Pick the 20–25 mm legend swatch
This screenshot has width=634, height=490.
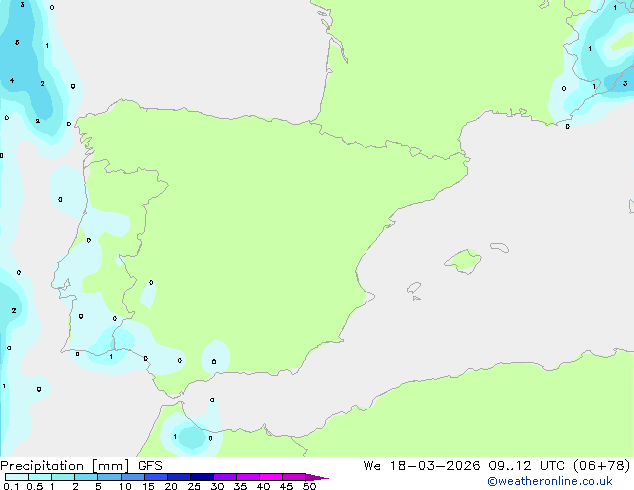click(x=178, y=477)
